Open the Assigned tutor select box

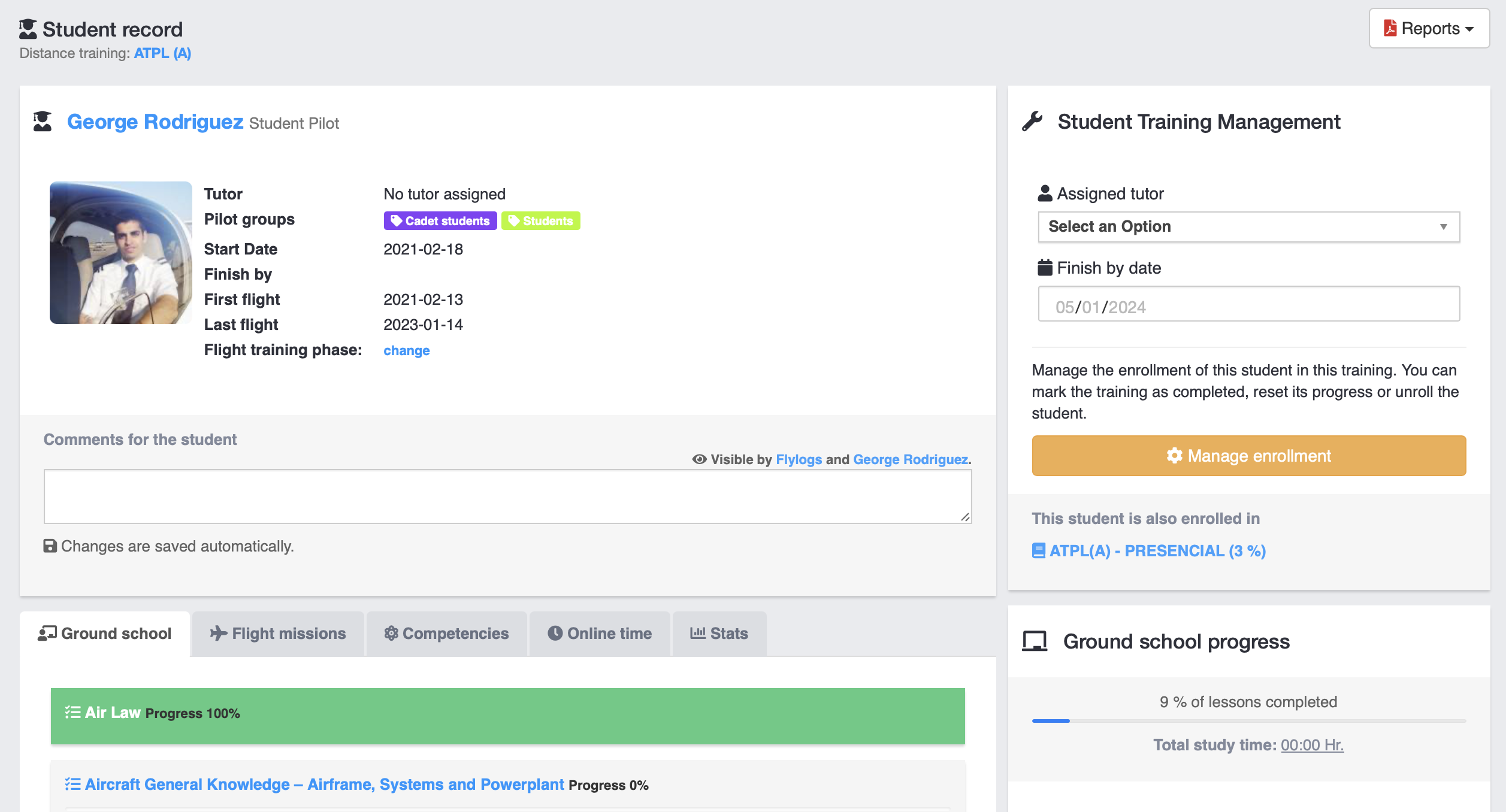(x=1248, y=227)
